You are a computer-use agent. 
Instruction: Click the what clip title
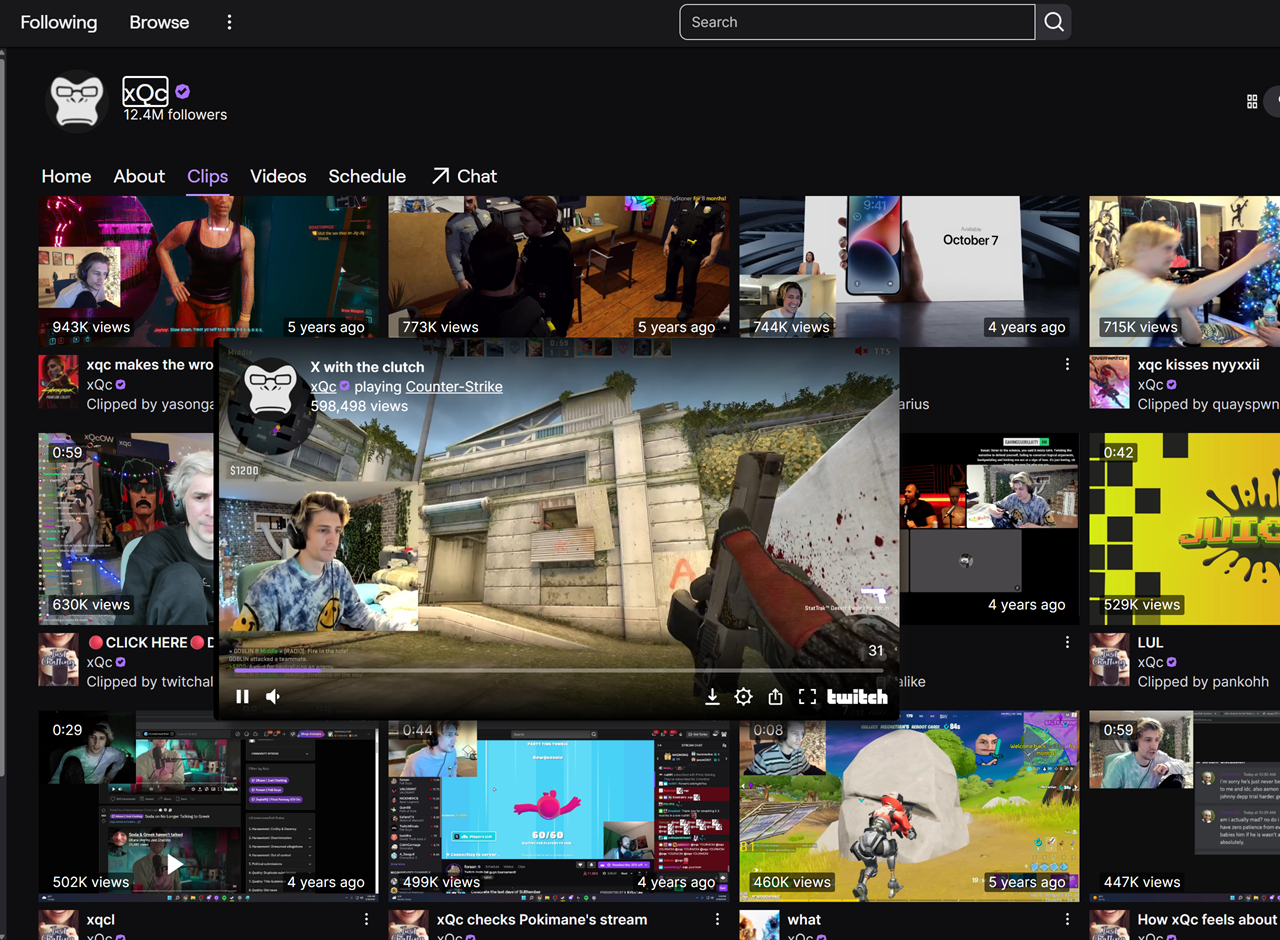point(804,919)
